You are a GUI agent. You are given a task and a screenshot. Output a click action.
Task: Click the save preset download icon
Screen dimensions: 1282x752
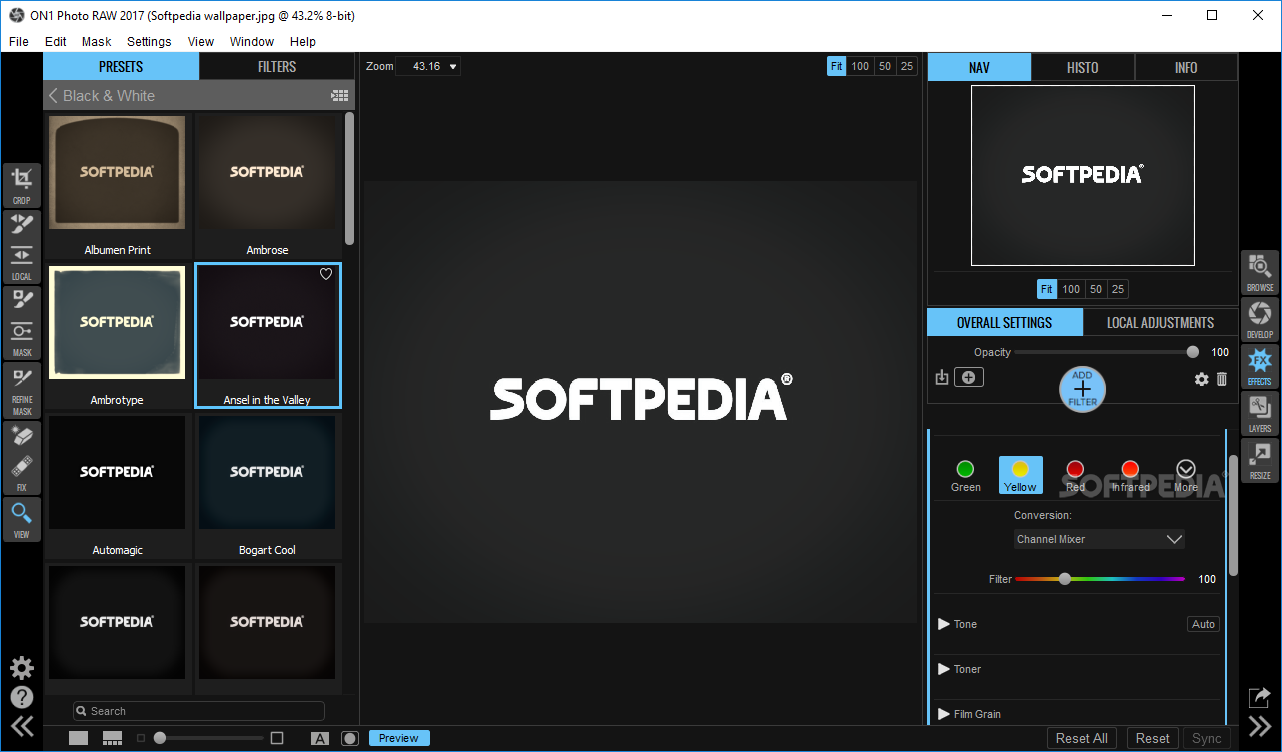click(x=941, y=377)
